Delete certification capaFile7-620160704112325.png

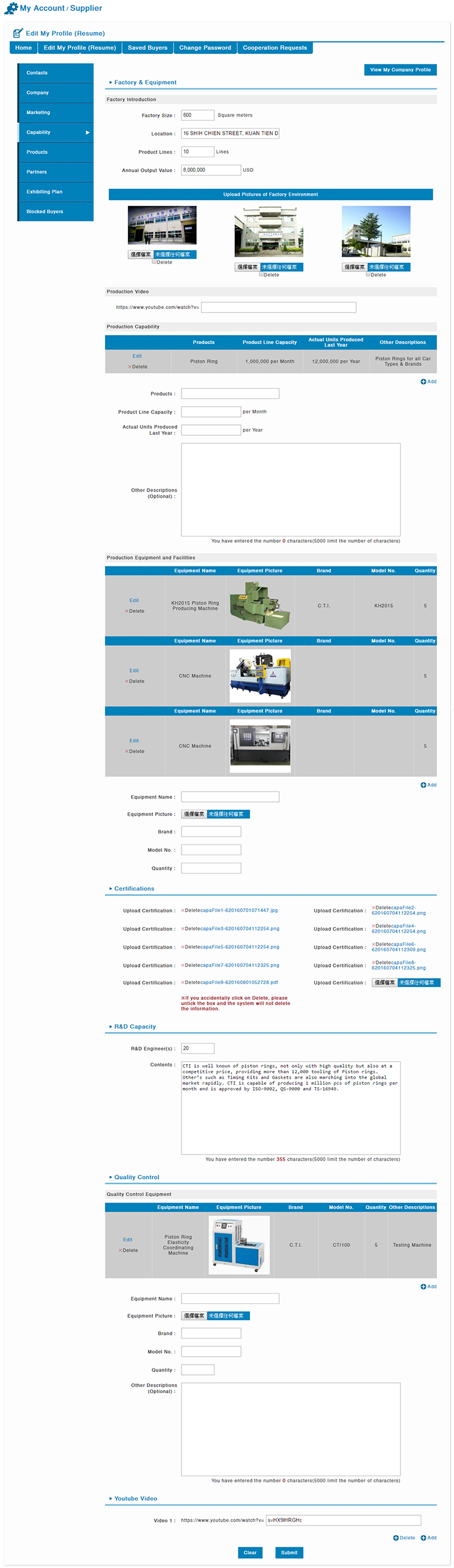click(191, 965)
